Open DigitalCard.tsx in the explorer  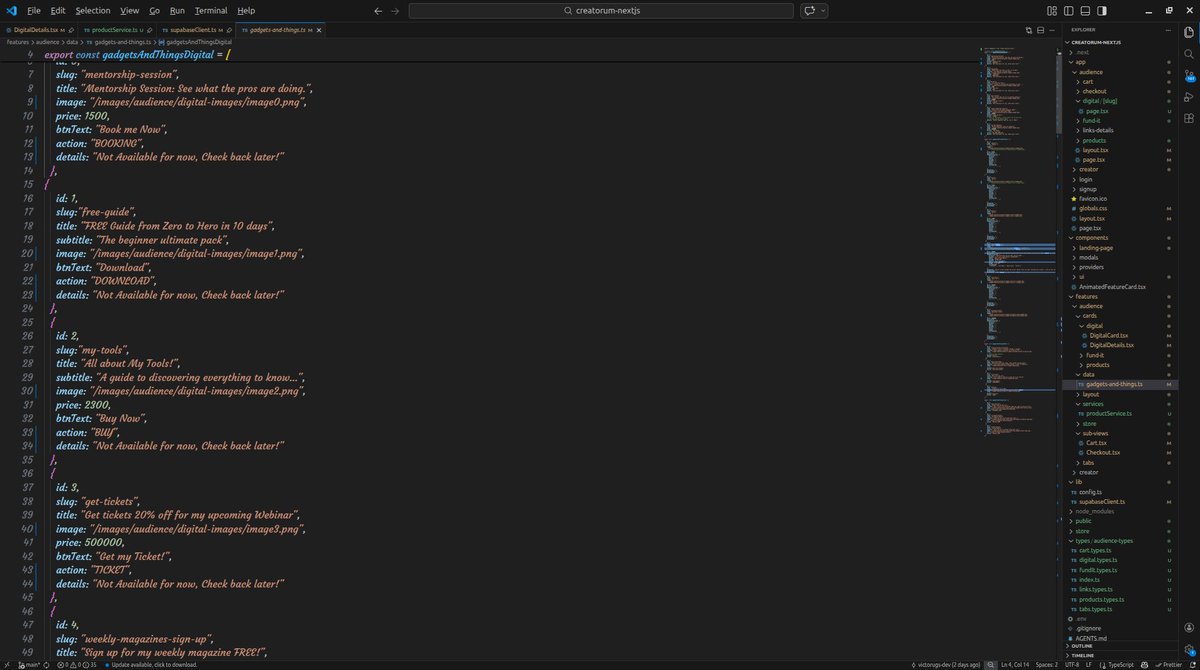pos(1108,335)
